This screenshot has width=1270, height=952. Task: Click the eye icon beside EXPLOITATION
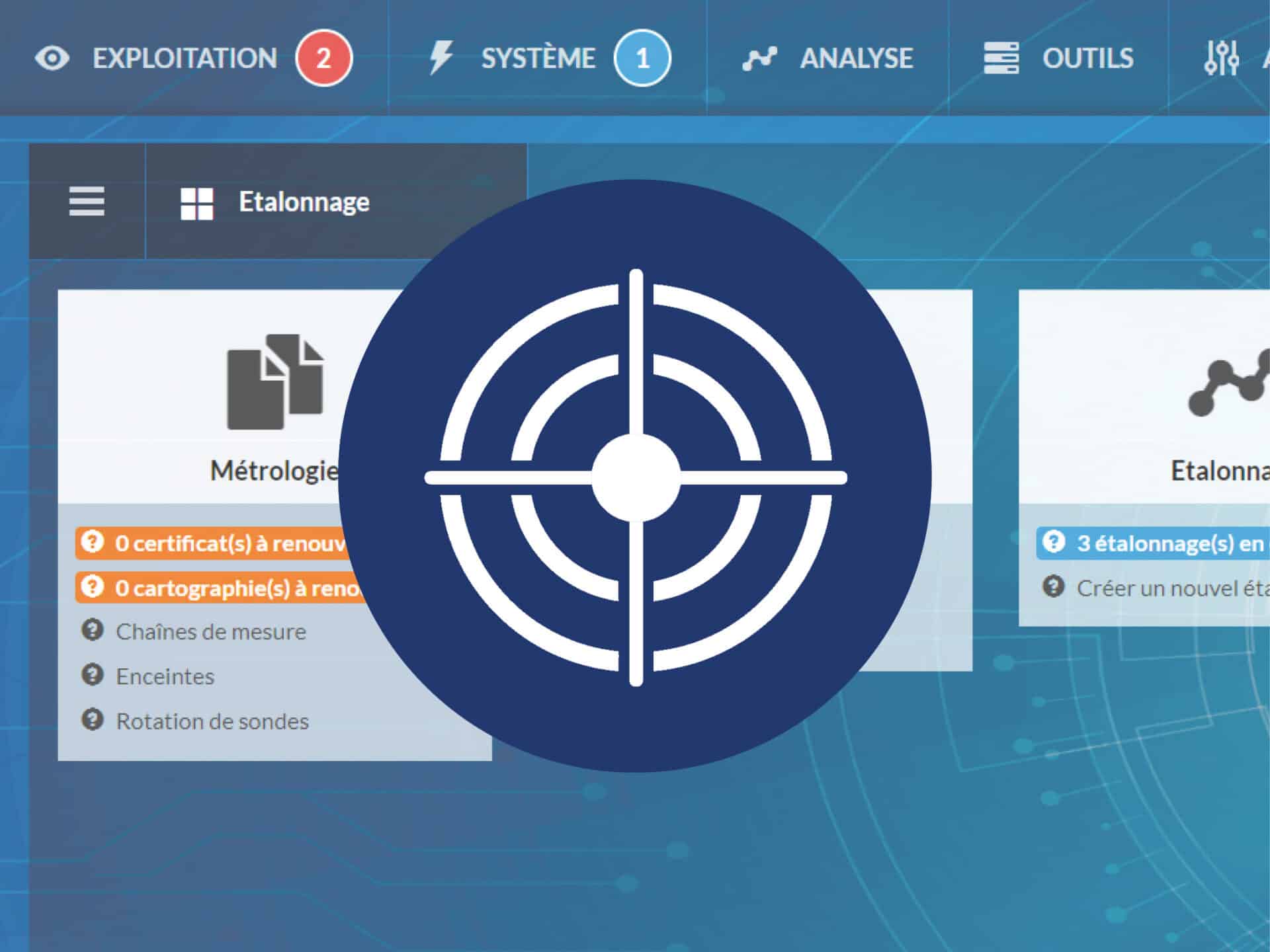click(x=52, y=58)
